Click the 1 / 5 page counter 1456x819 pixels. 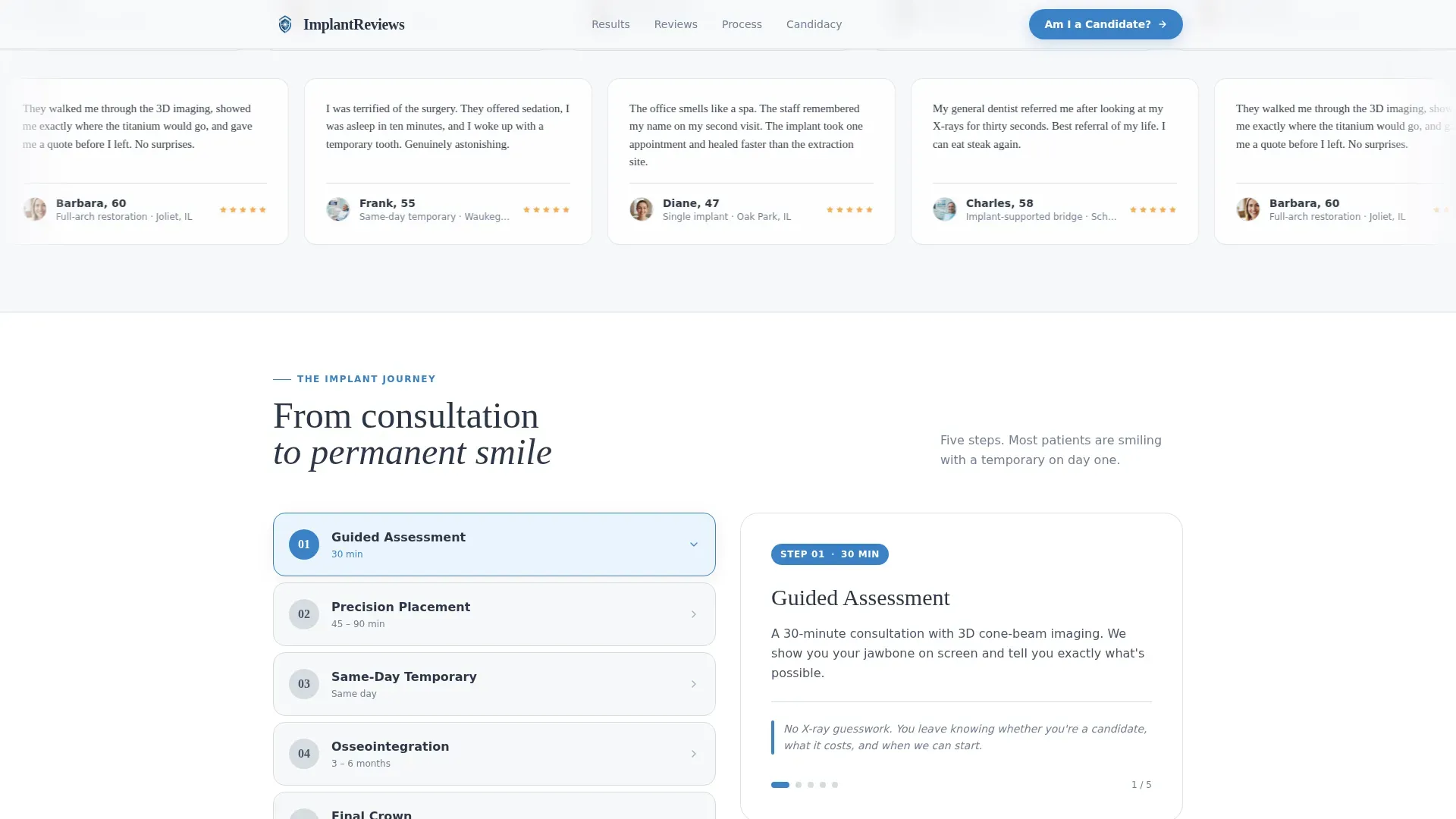coord(1141,785)
